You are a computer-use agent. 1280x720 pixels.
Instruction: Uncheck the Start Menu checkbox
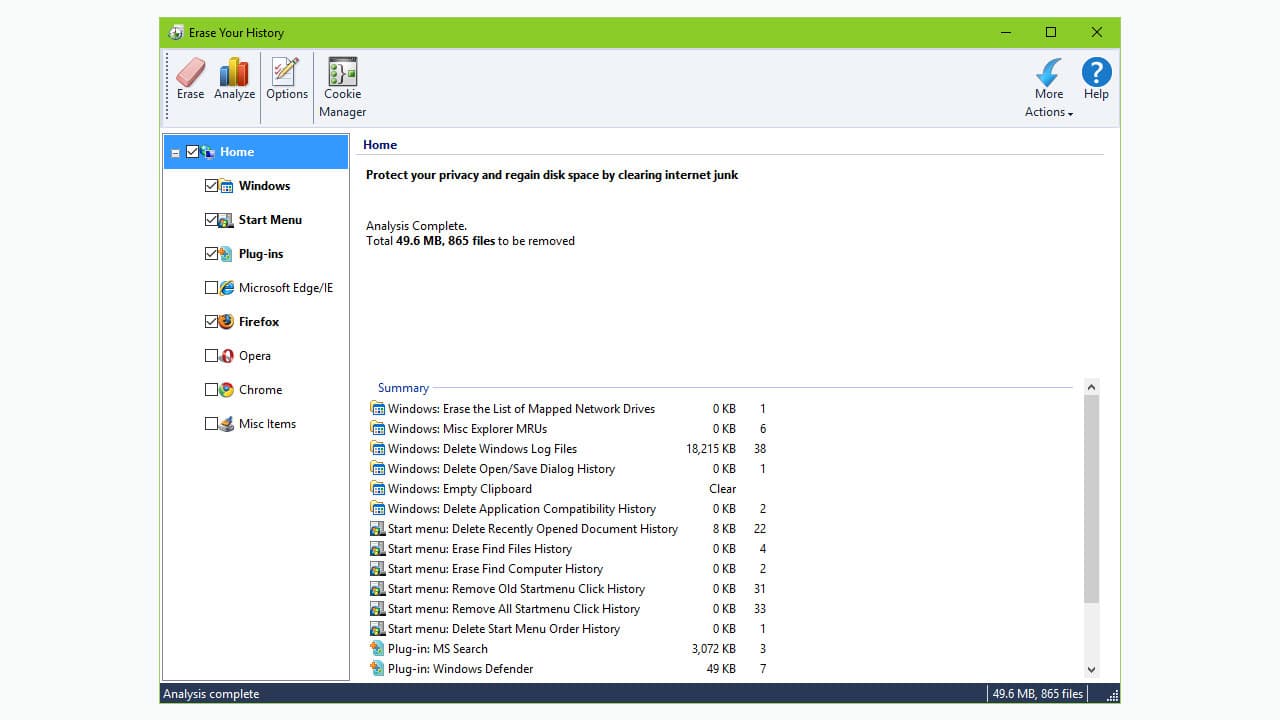pos(211,219)
